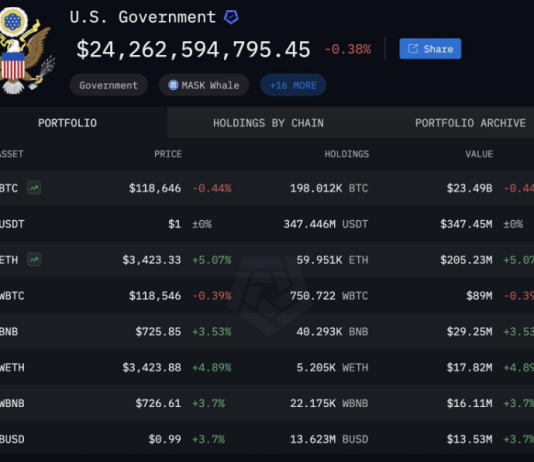Open the WBTC asset row
This screenshot has height=462, width=534.
267,296
